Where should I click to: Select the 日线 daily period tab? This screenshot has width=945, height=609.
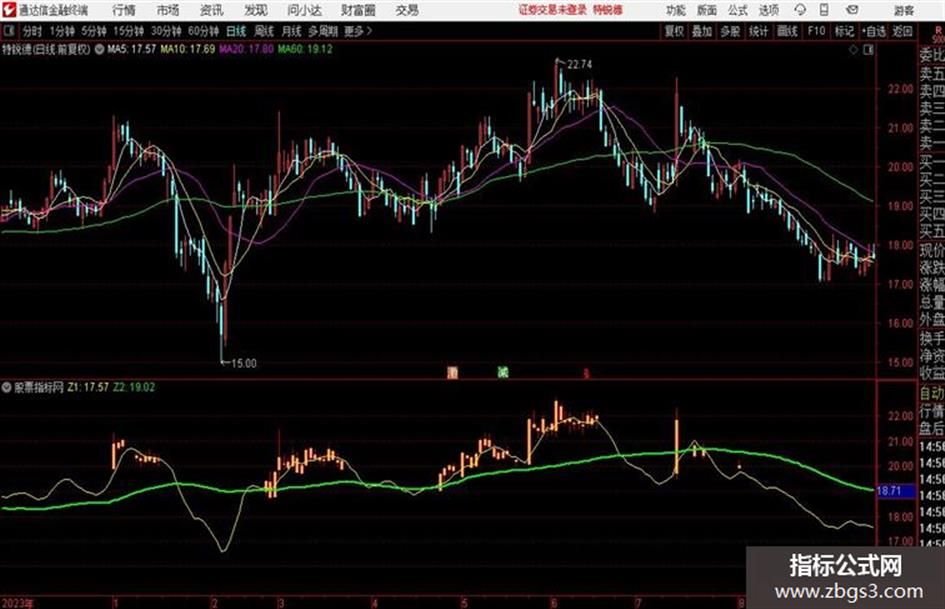pyautogui.click(x=236, y=31)
